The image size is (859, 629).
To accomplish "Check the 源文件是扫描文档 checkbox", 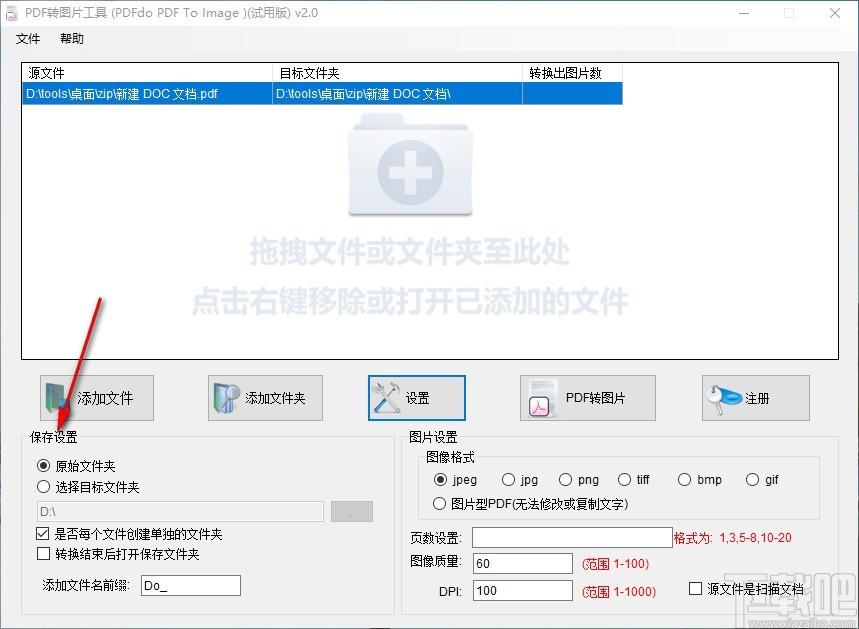I will click(x=695, y=589).
